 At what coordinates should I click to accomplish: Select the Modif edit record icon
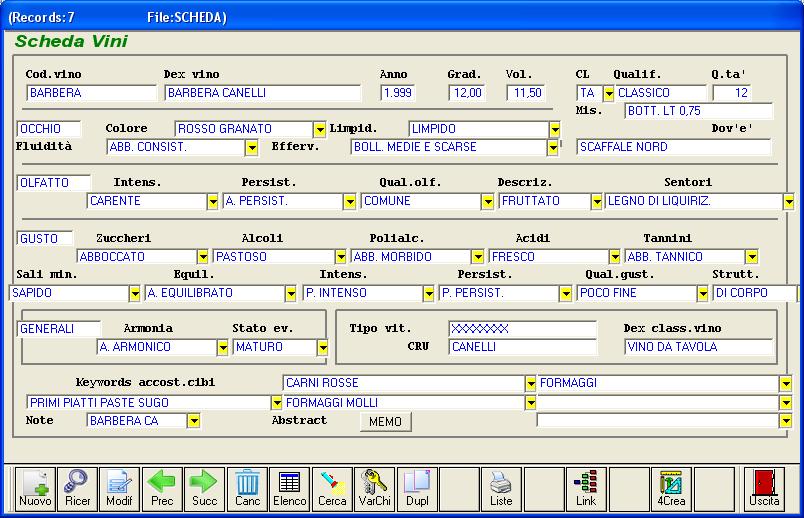[x=119, y=489]
